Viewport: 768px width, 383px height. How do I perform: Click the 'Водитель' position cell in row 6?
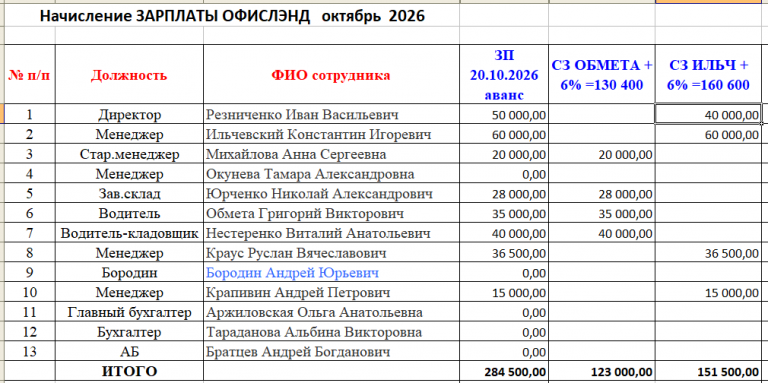(x=129, y=214)
